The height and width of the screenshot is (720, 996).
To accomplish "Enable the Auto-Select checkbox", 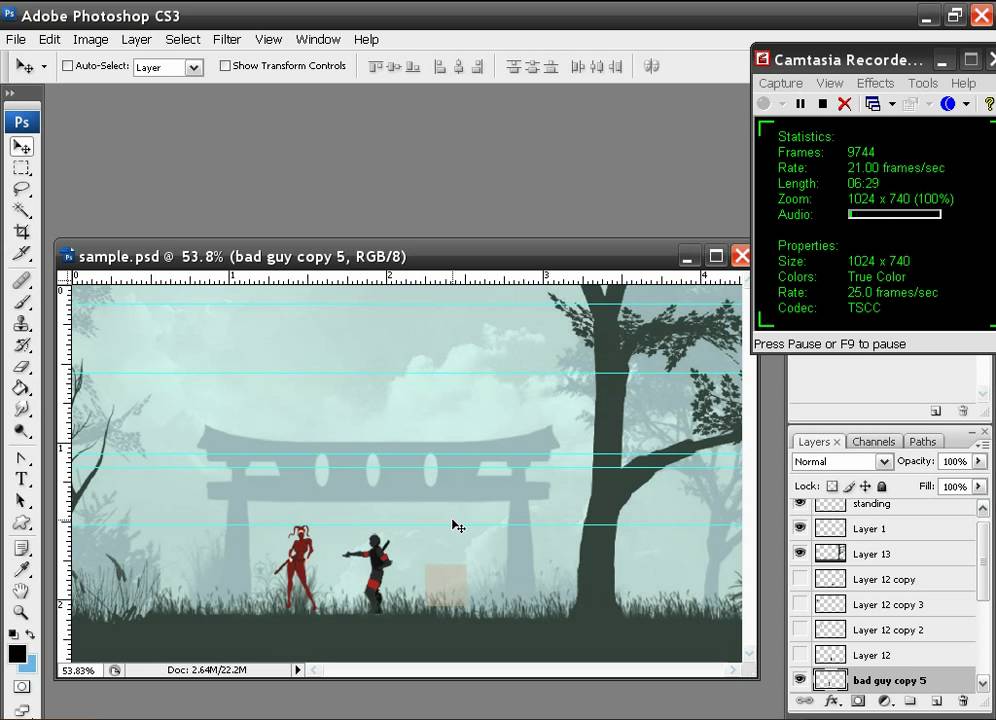I will pos(68,66).
